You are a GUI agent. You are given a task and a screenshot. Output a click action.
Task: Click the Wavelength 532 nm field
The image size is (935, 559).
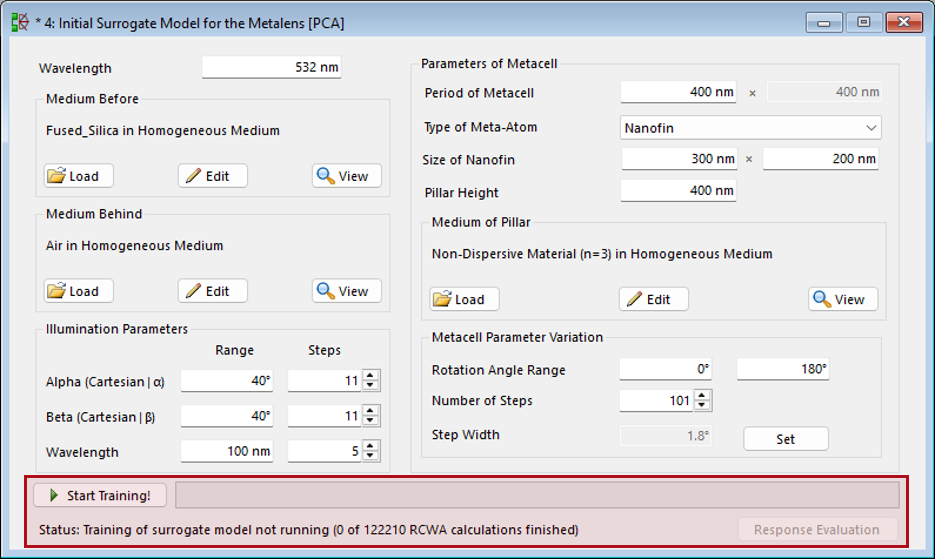(x=272, y=68)
